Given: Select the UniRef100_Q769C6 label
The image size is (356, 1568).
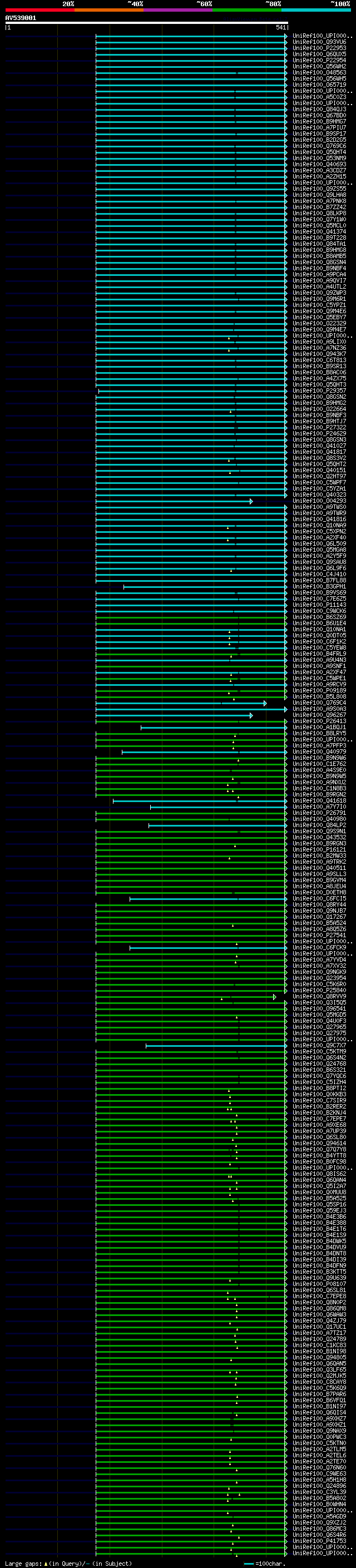Looking at the screenshot, I should pyautogui.click(x=319, y=146).
